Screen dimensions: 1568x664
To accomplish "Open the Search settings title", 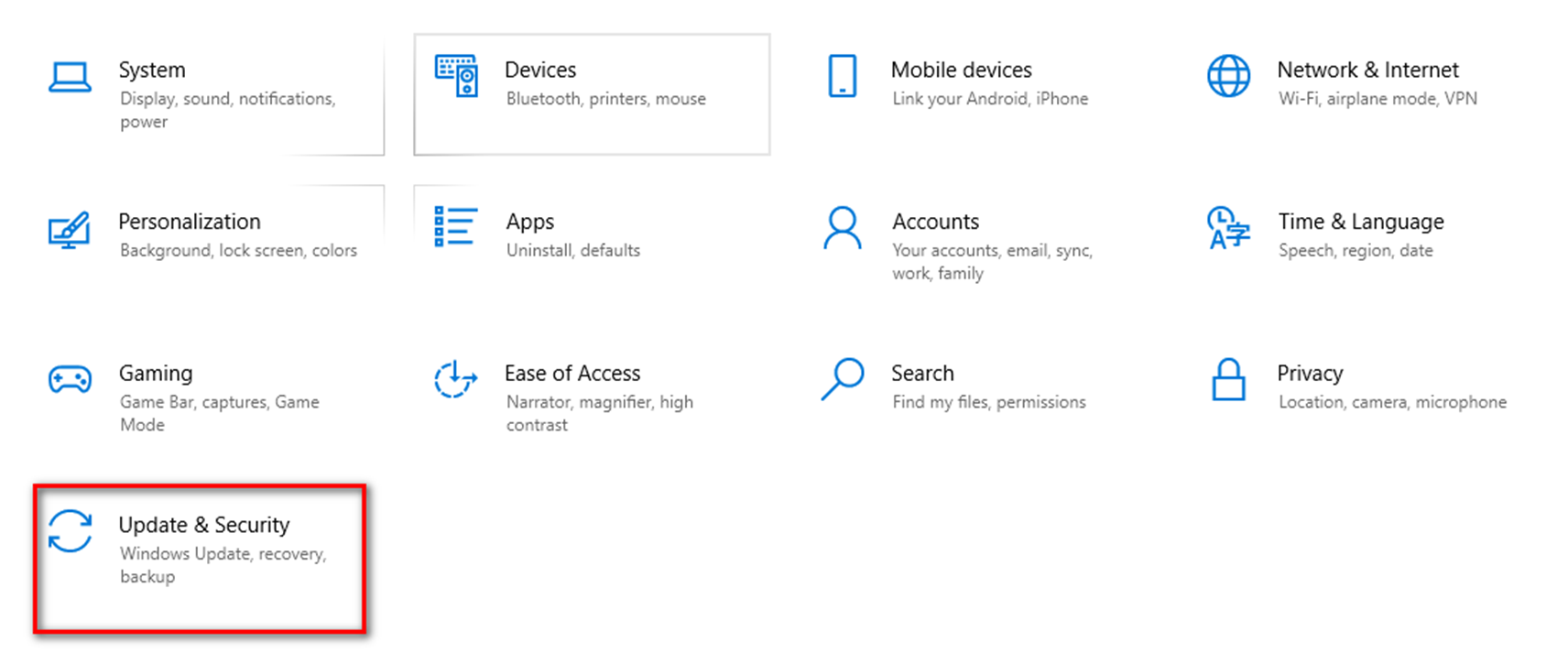I will pyautogui.click(x=922, y=374).
